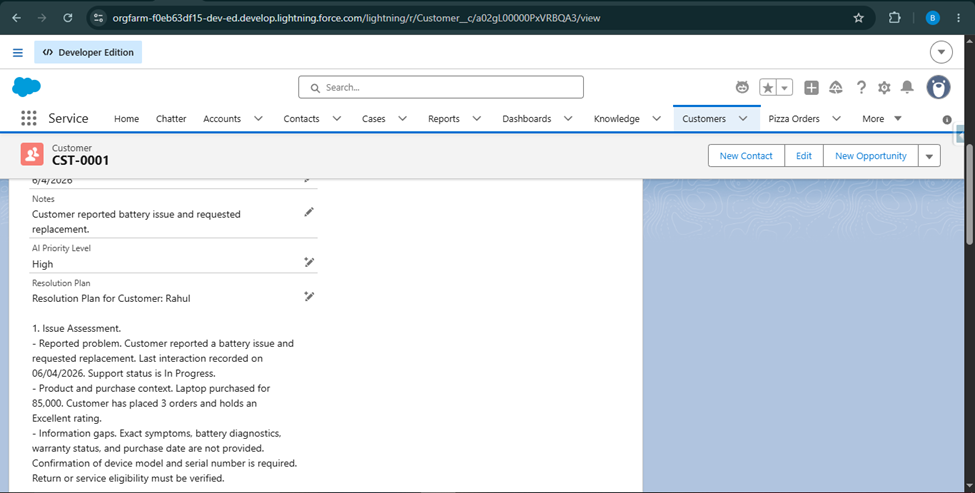Image resolution: width=975 pixels, height=493 pixels.
Task: Open the Dashboards tab
Action: pyautogui.click(x=527, y=119)
